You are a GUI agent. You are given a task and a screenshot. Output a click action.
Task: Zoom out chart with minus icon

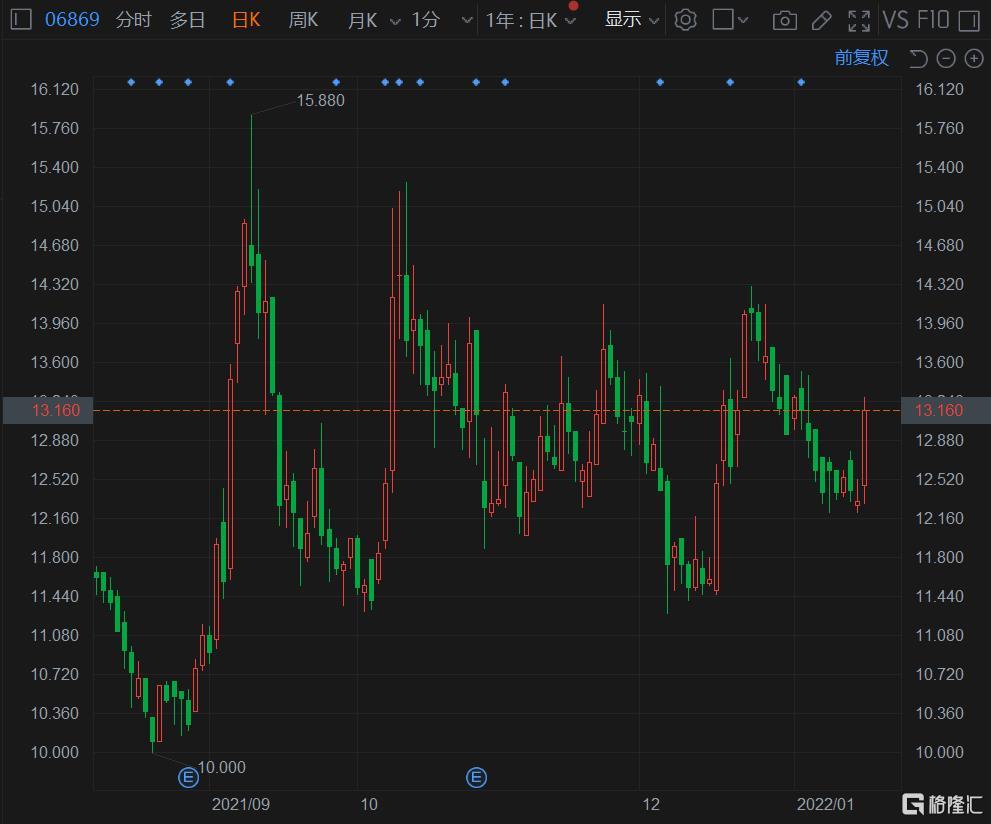pos(945,59)
